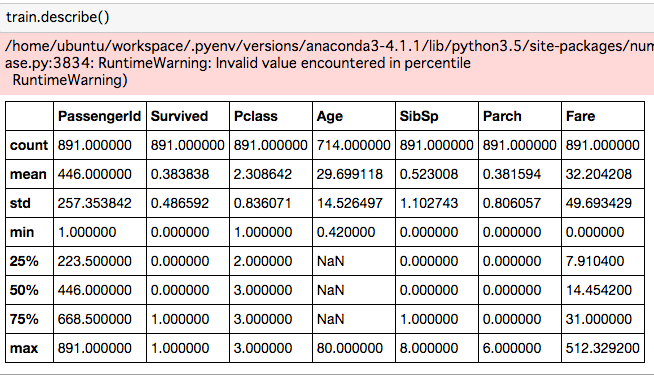The width and height of the screenshot is (654, 376).
Task: Click the Fare 50% value 14.454200
Action: tap(599, 290)
